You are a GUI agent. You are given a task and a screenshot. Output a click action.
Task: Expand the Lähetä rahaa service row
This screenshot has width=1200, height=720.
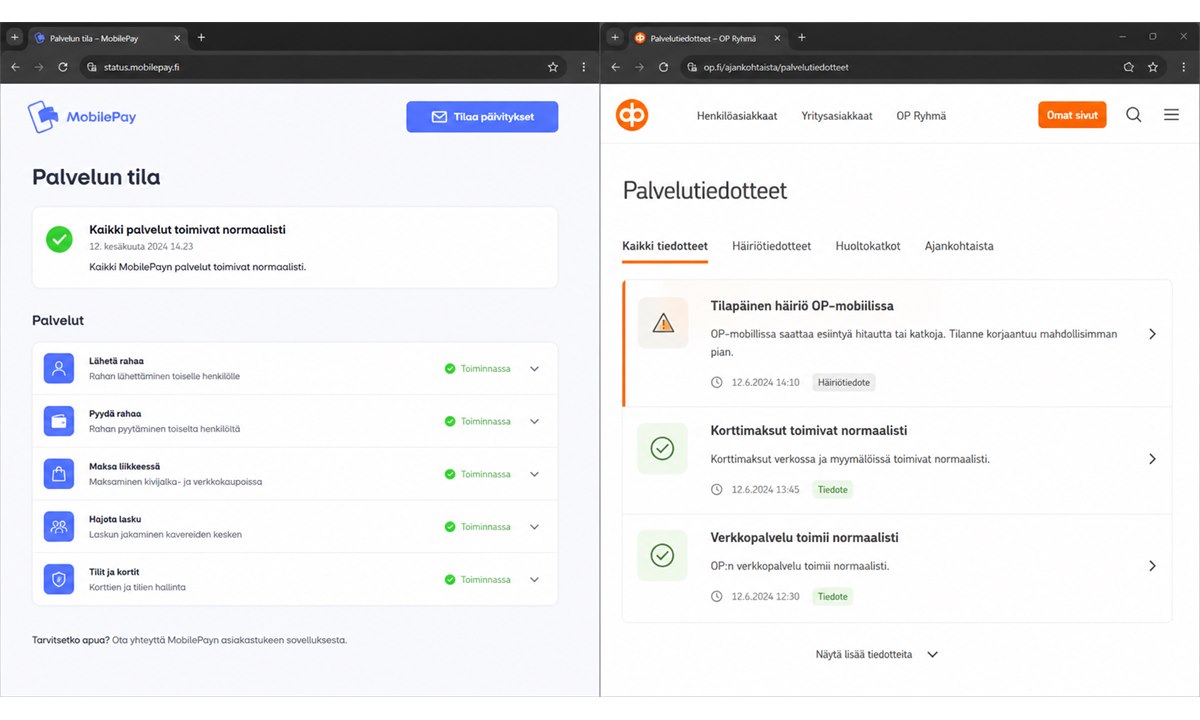coord(534,369)
